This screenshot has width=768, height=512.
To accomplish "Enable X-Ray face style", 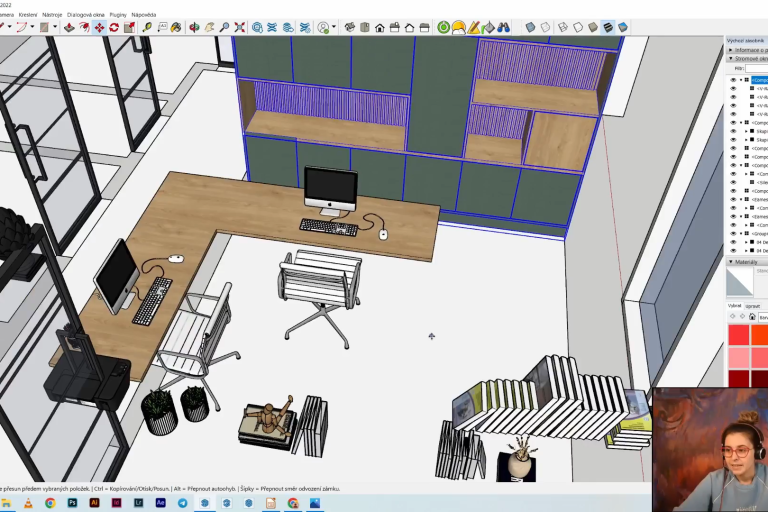I will (x=530, y=27).
